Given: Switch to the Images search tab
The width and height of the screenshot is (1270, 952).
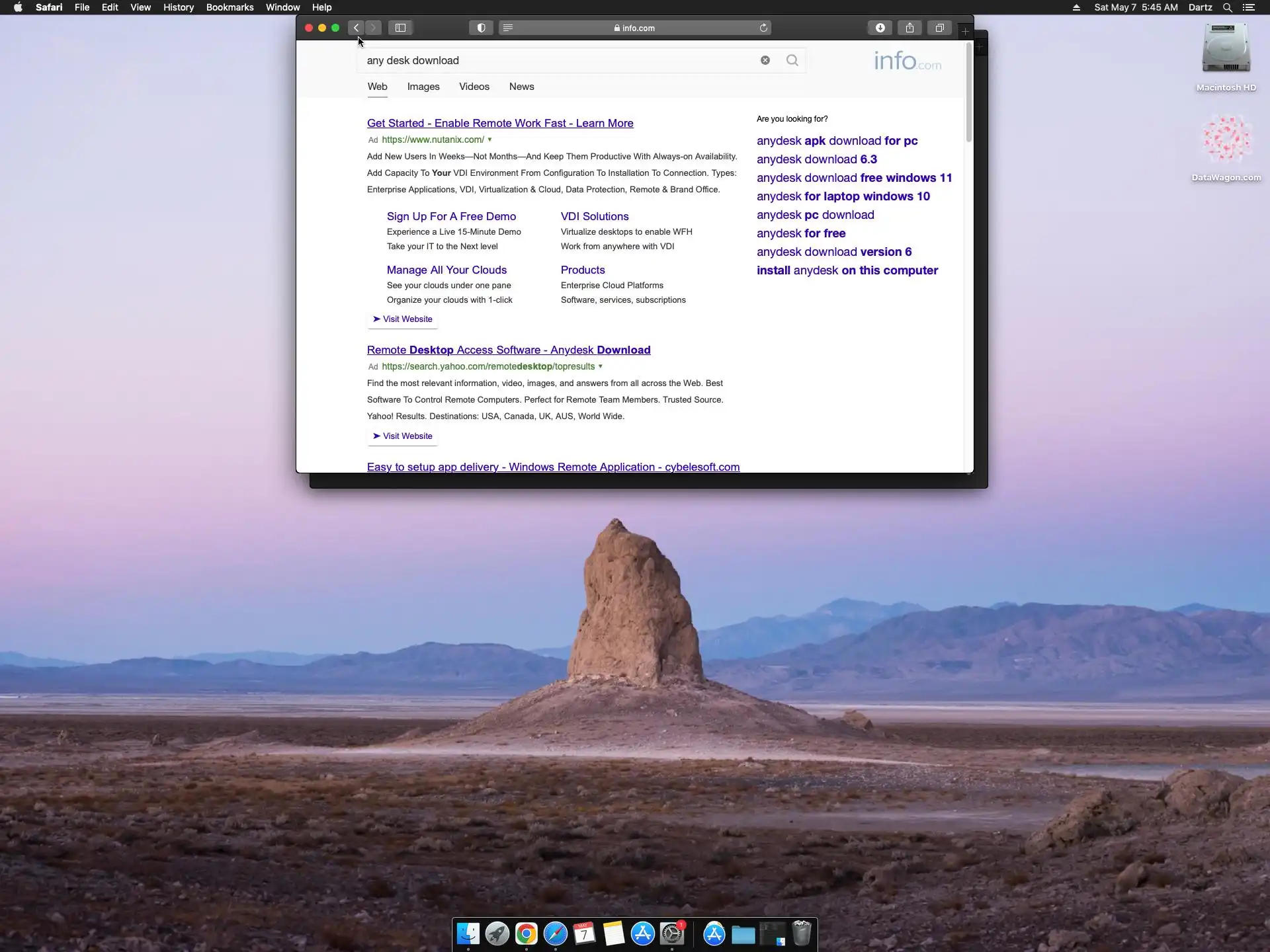Looking at the screenshot, I should [423, 87].
